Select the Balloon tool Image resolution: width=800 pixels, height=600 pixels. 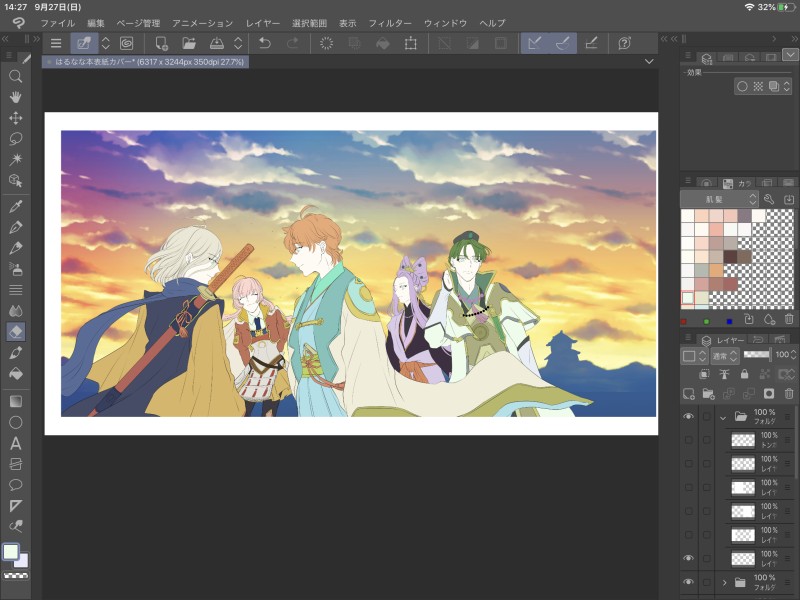(x=15, y=485)
